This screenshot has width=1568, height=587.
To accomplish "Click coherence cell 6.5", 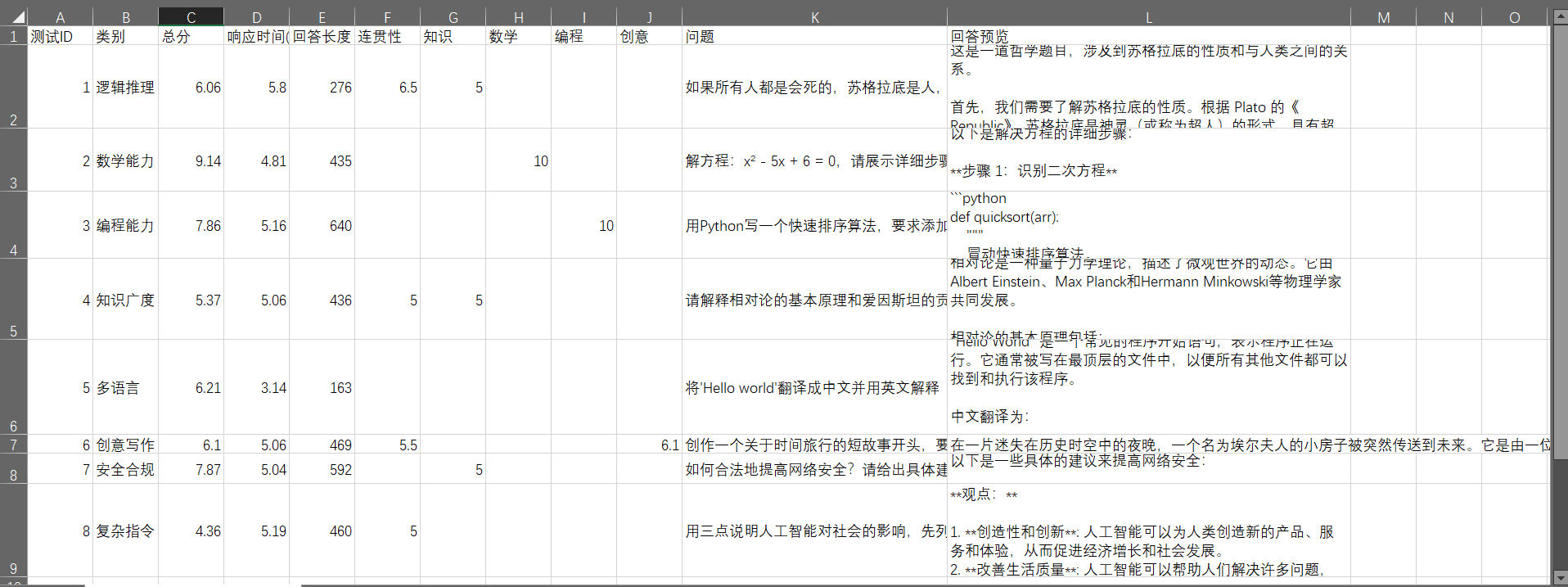I will click(387, 87).
